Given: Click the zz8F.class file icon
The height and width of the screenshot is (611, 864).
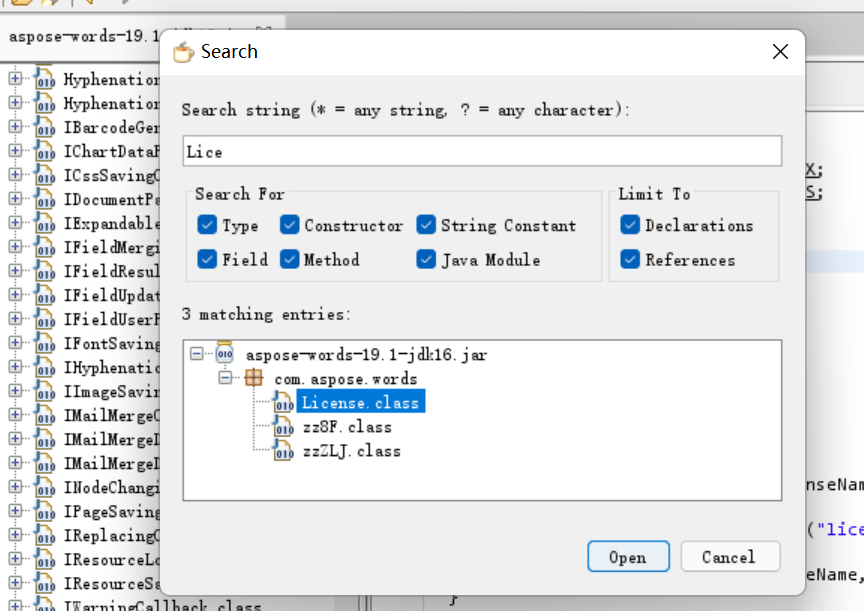Looking at the screenshot, I should click(x=283, y=427).
